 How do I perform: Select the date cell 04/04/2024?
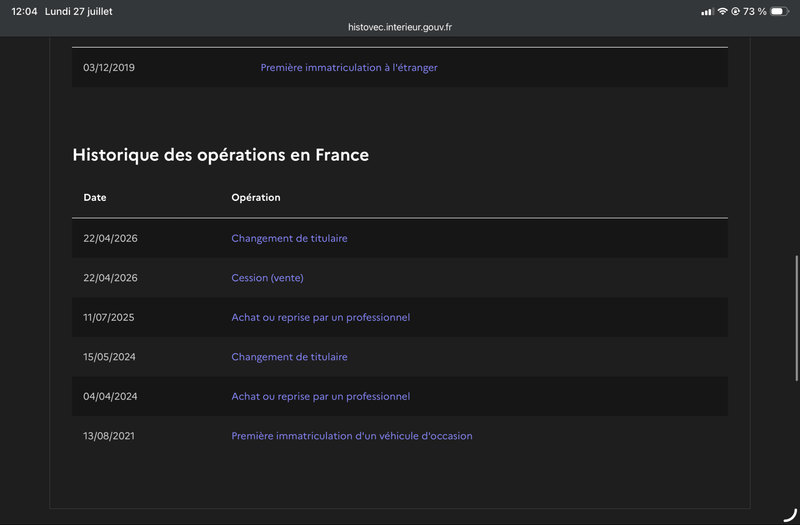coord(110,396)
